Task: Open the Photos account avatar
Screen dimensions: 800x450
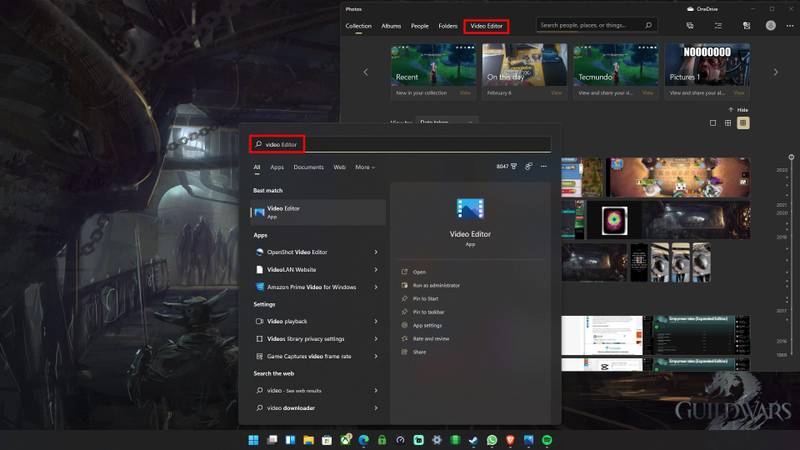Action: click(770, 26)
